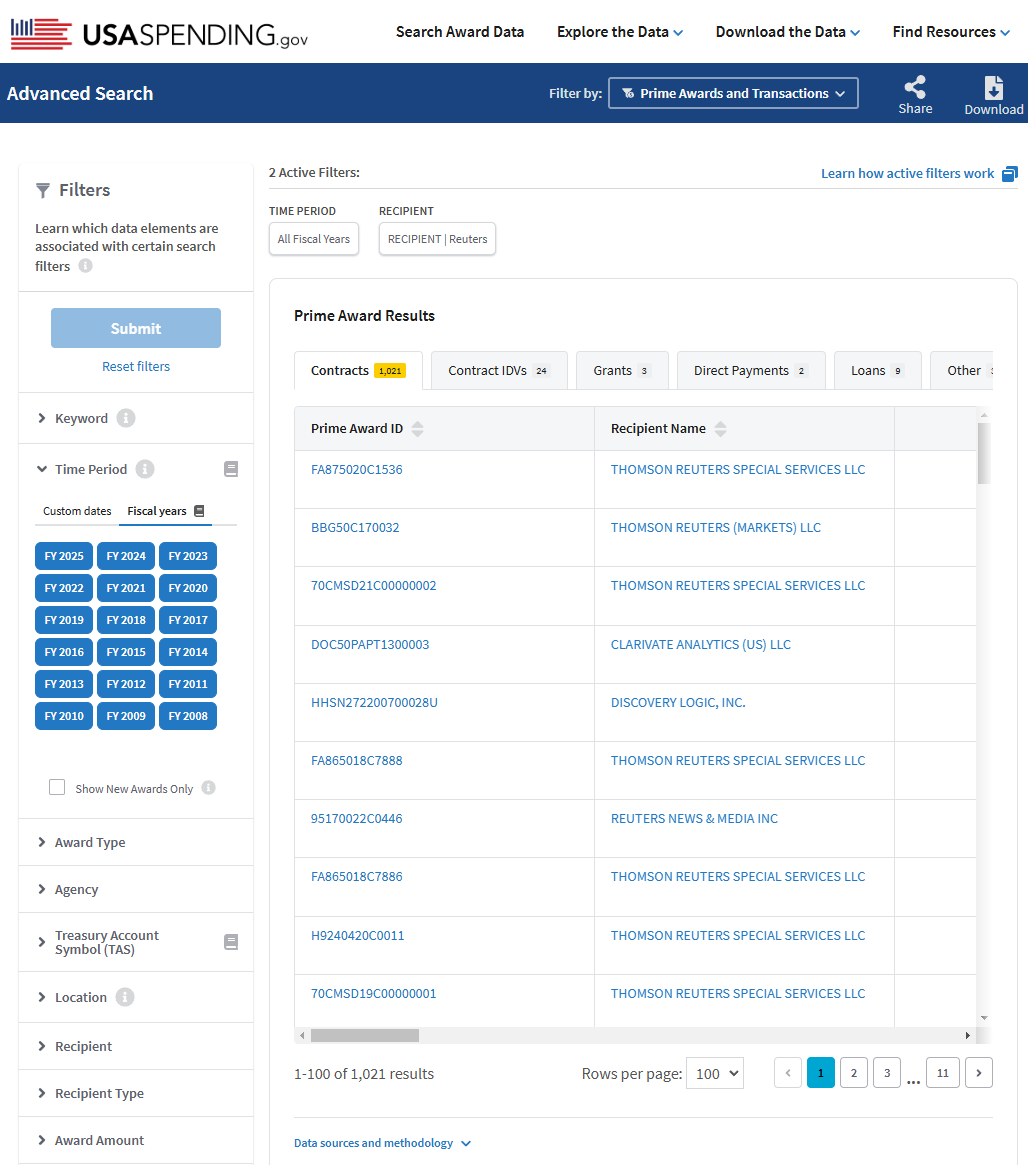The image size is (1028, 1165).
Task: Go to results page 2
Action: tap(853, 1073)
